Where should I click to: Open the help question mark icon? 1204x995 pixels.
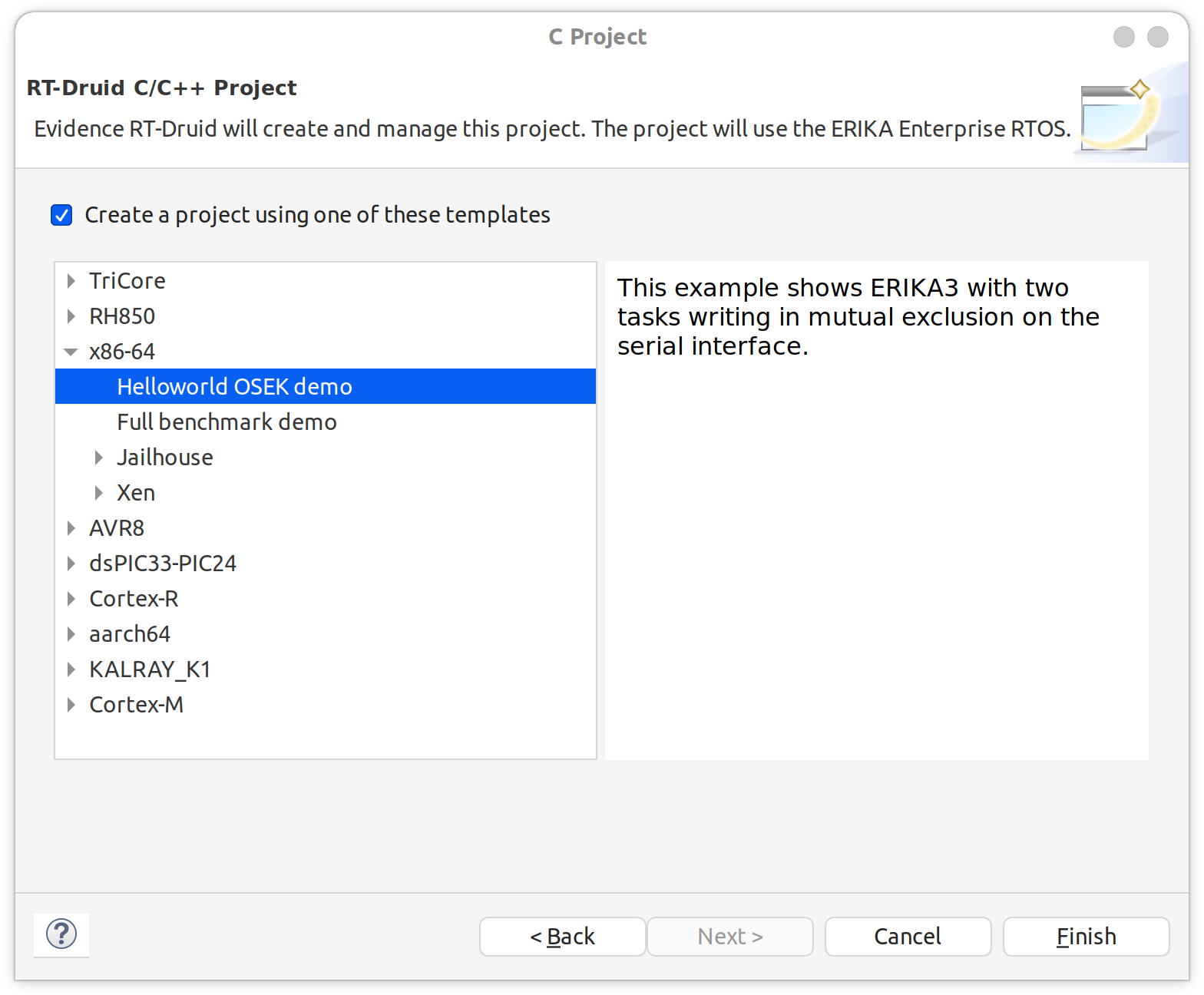61,934
